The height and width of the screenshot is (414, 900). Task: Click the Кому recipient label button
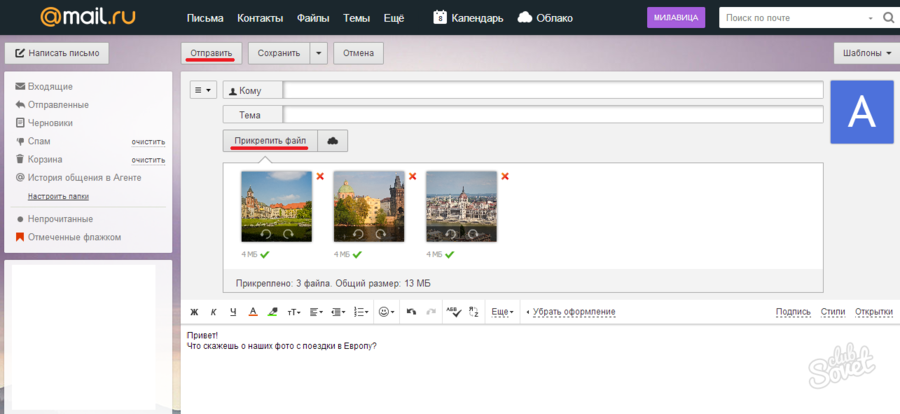pyautogui.click(x=253, y=91)
